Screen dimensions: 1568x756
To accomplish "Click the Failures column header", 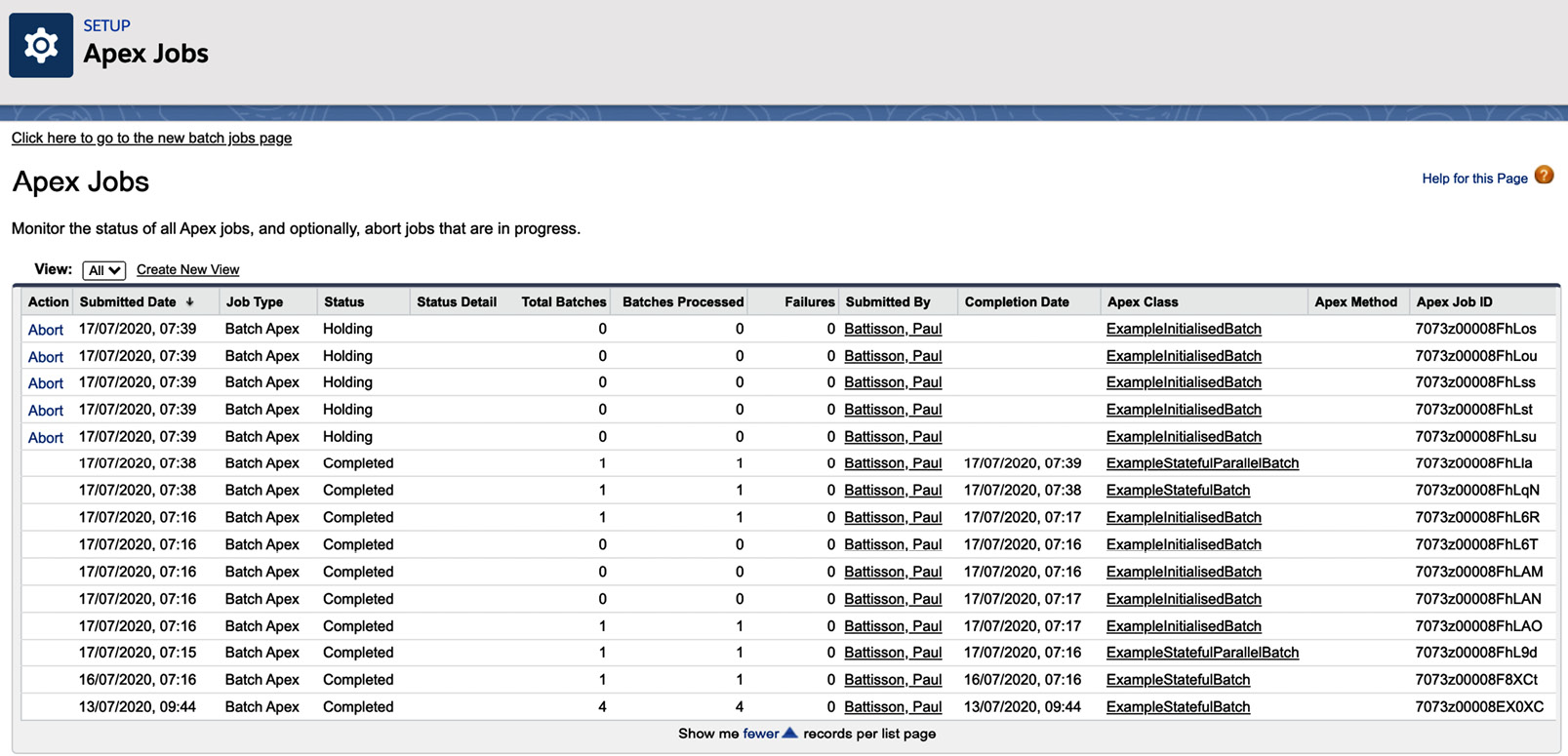I will click(810, 302).
